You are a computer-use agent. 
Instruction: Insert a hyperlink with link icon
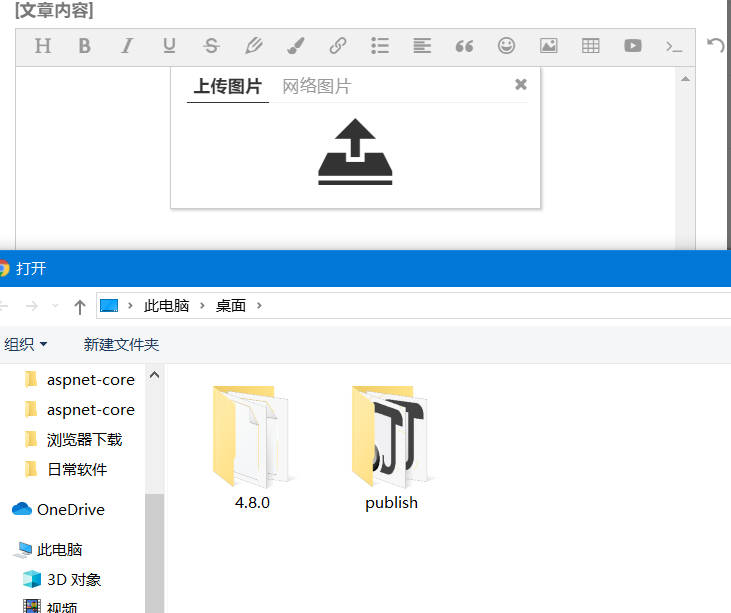coord(338,46)
